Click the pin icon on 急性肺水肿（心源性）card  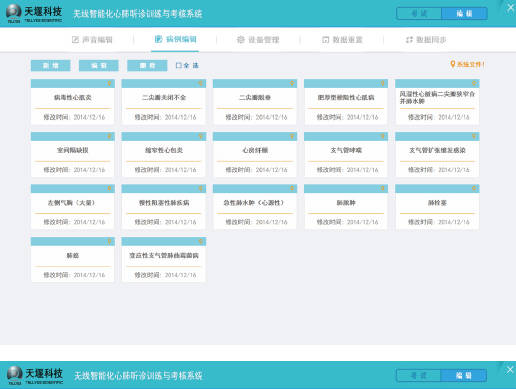(x=292, y=188)
